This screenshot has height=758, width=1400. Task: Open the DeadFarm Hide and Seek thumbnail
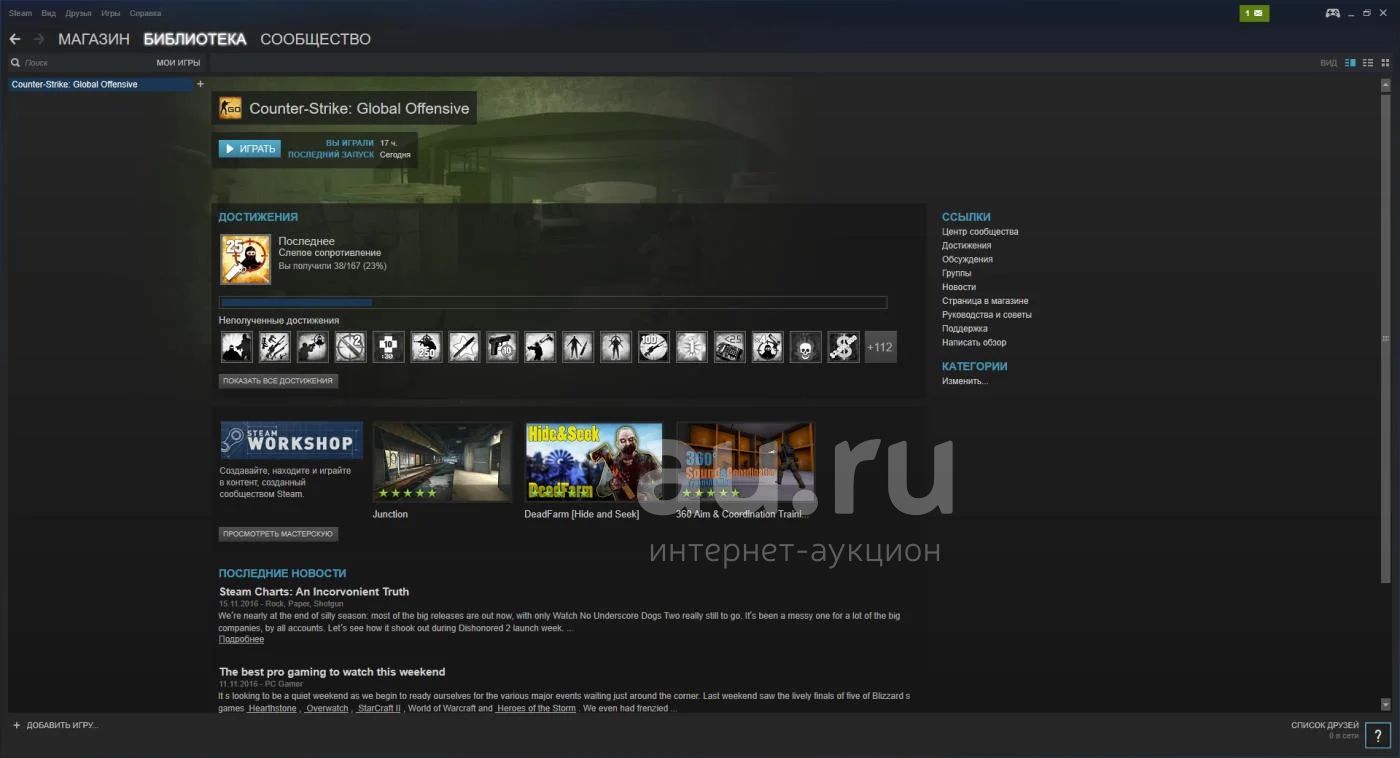click(x=594, y=461)
